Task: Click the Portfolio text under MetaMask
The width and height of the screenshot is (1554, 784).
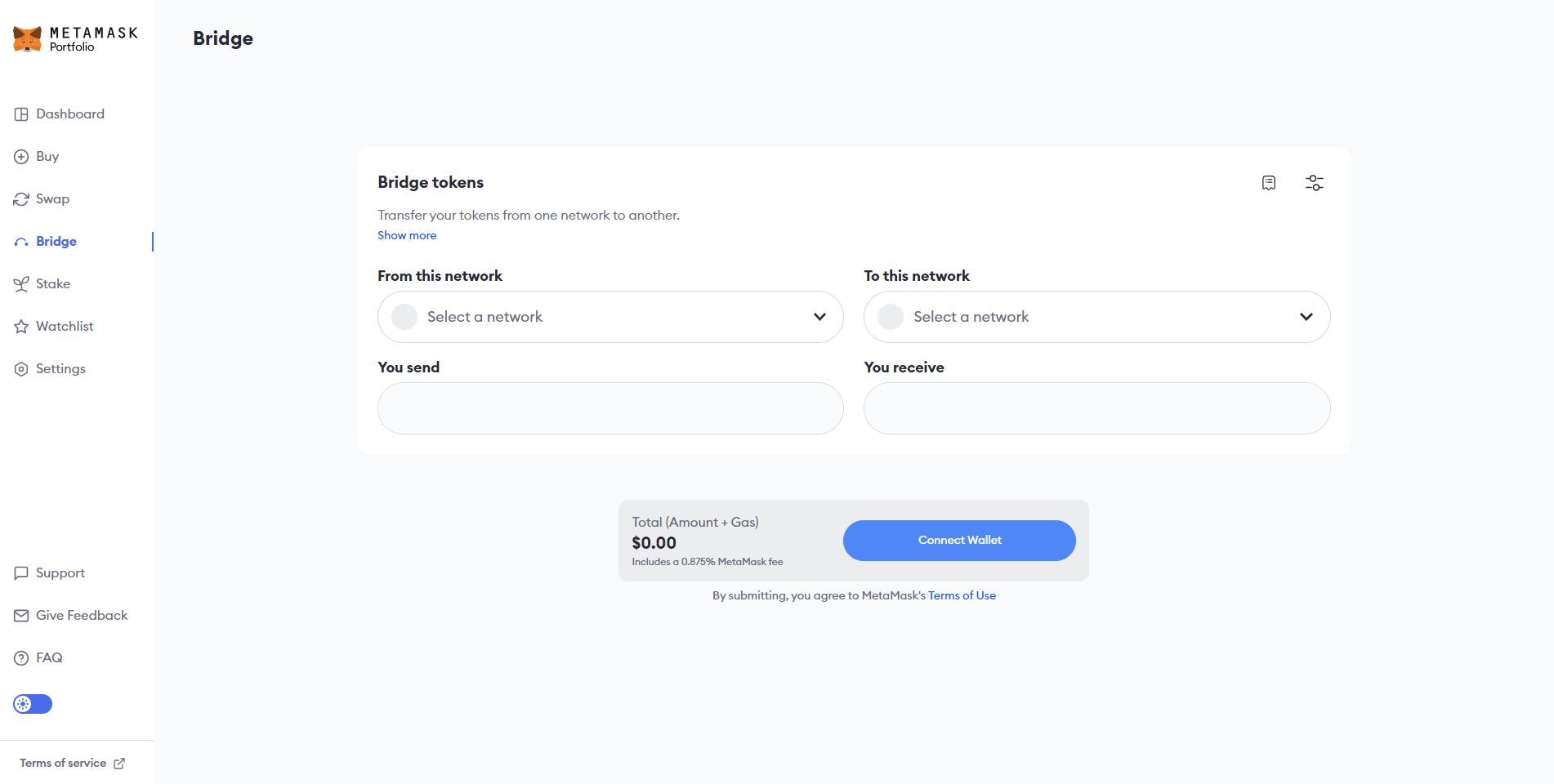Action: click(x=72, y=47)
